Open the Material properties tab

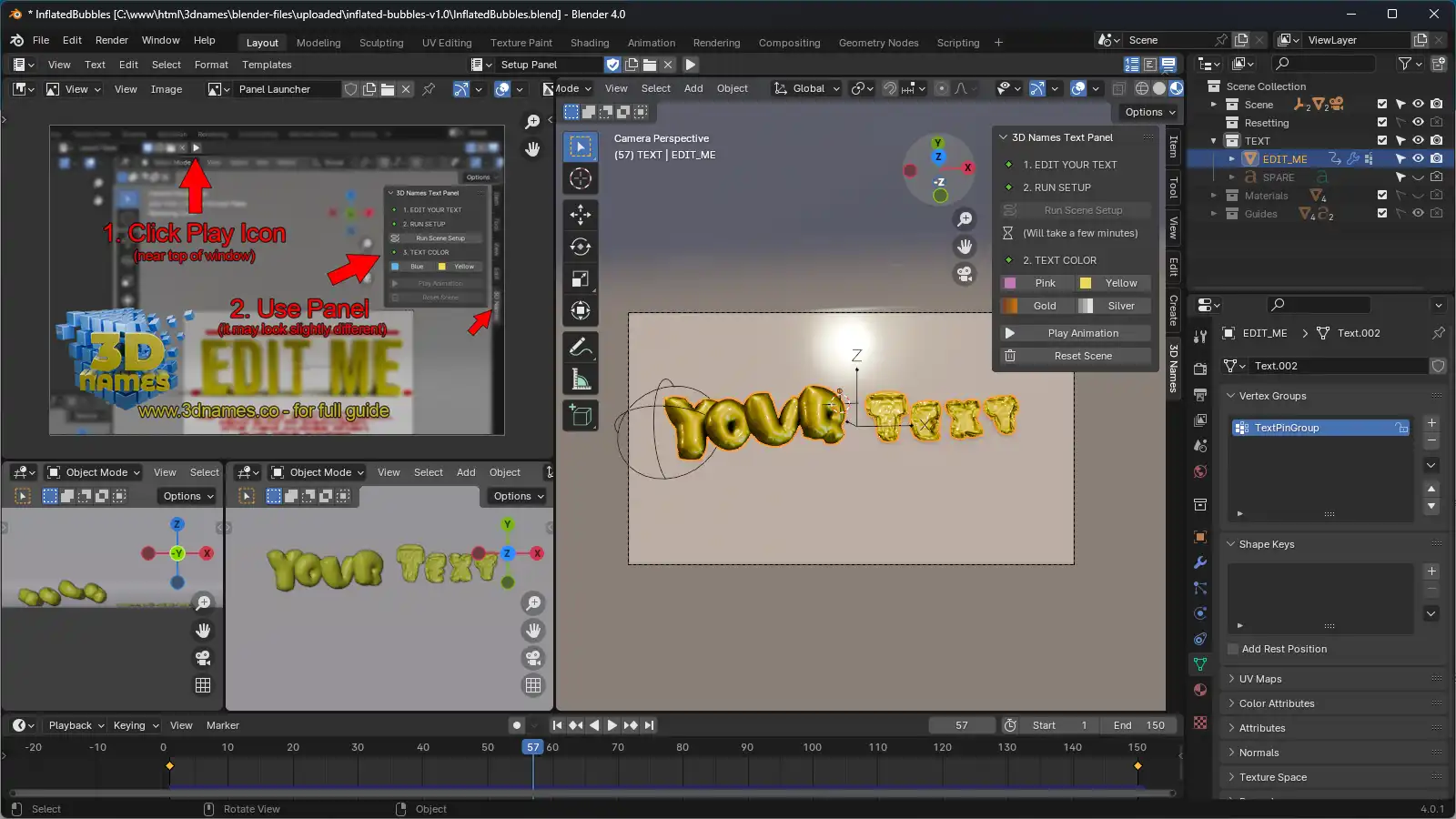(x=1200, y=690)
